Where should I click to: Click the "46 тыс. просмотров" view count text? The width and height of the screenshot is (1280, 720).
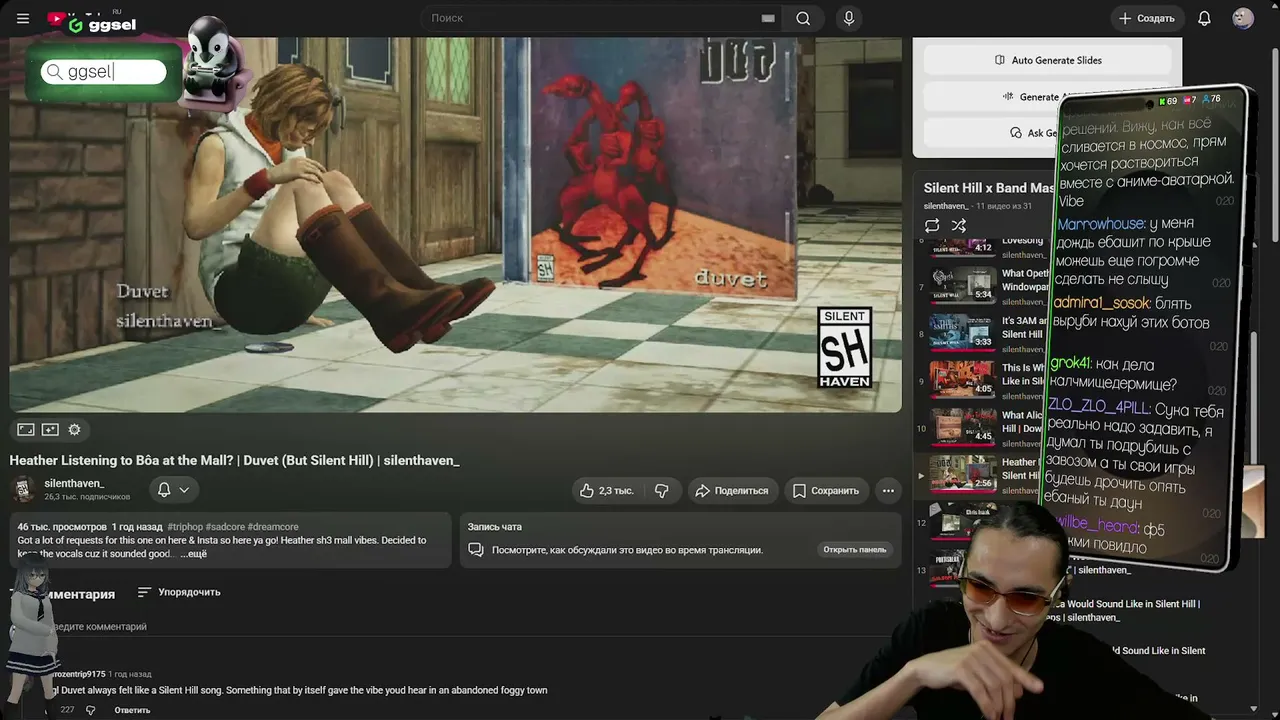pos(62,527)
